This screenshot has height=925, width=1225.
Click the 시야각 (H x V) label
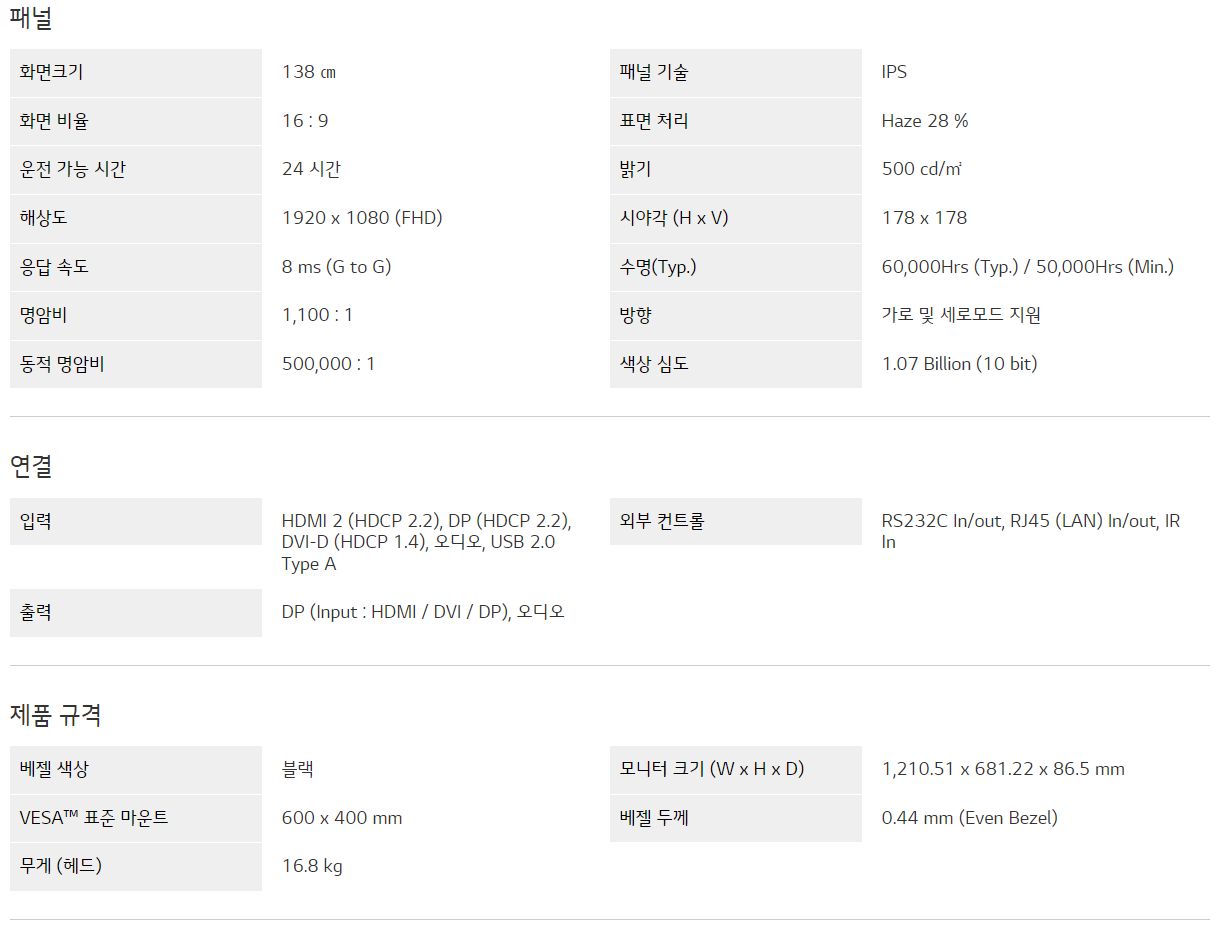click(x=674, y=218)
